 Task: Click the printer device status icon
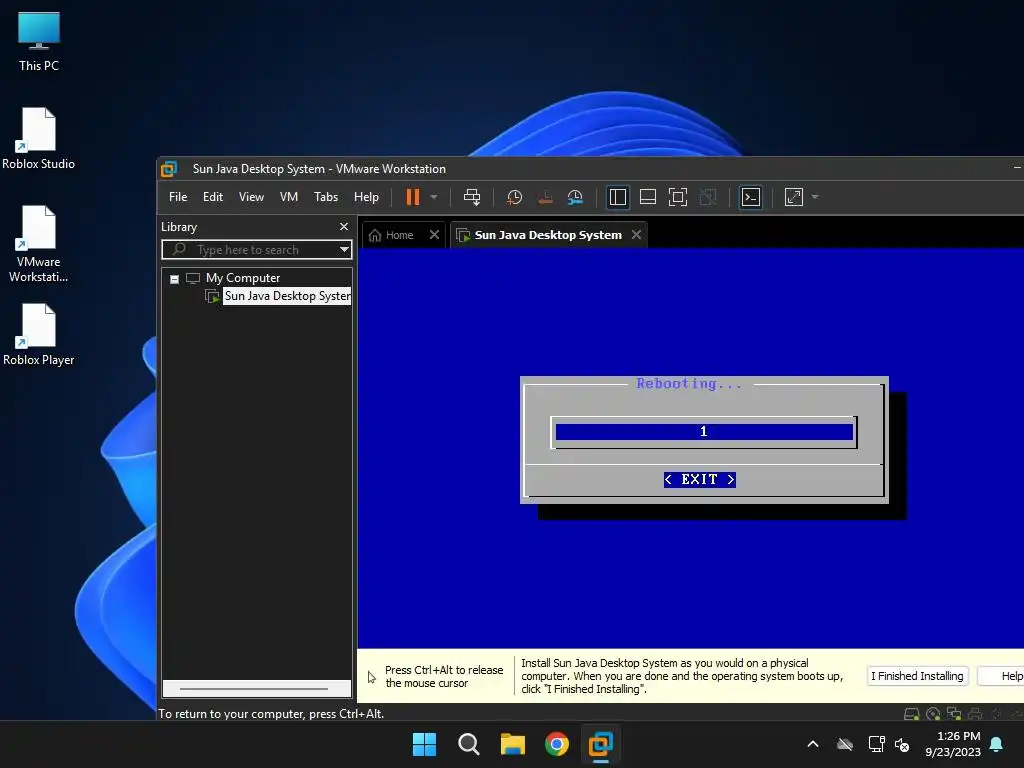pyautogui.click(x=975, y=714)
